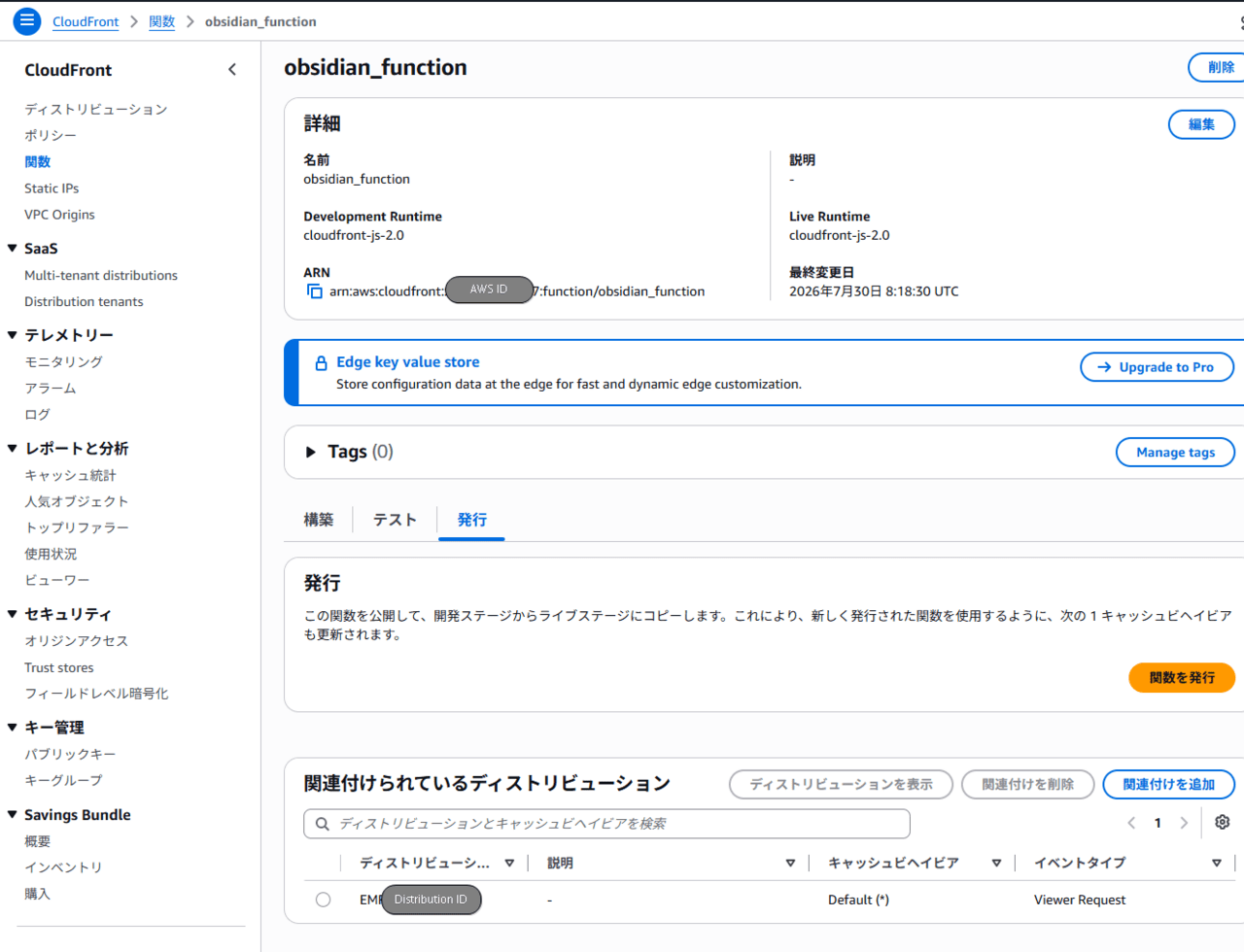Image resolution: width=1244 pixels, height=952 pixels.
Task: Click page number 1 in pagination
Action: [1158, 823]
